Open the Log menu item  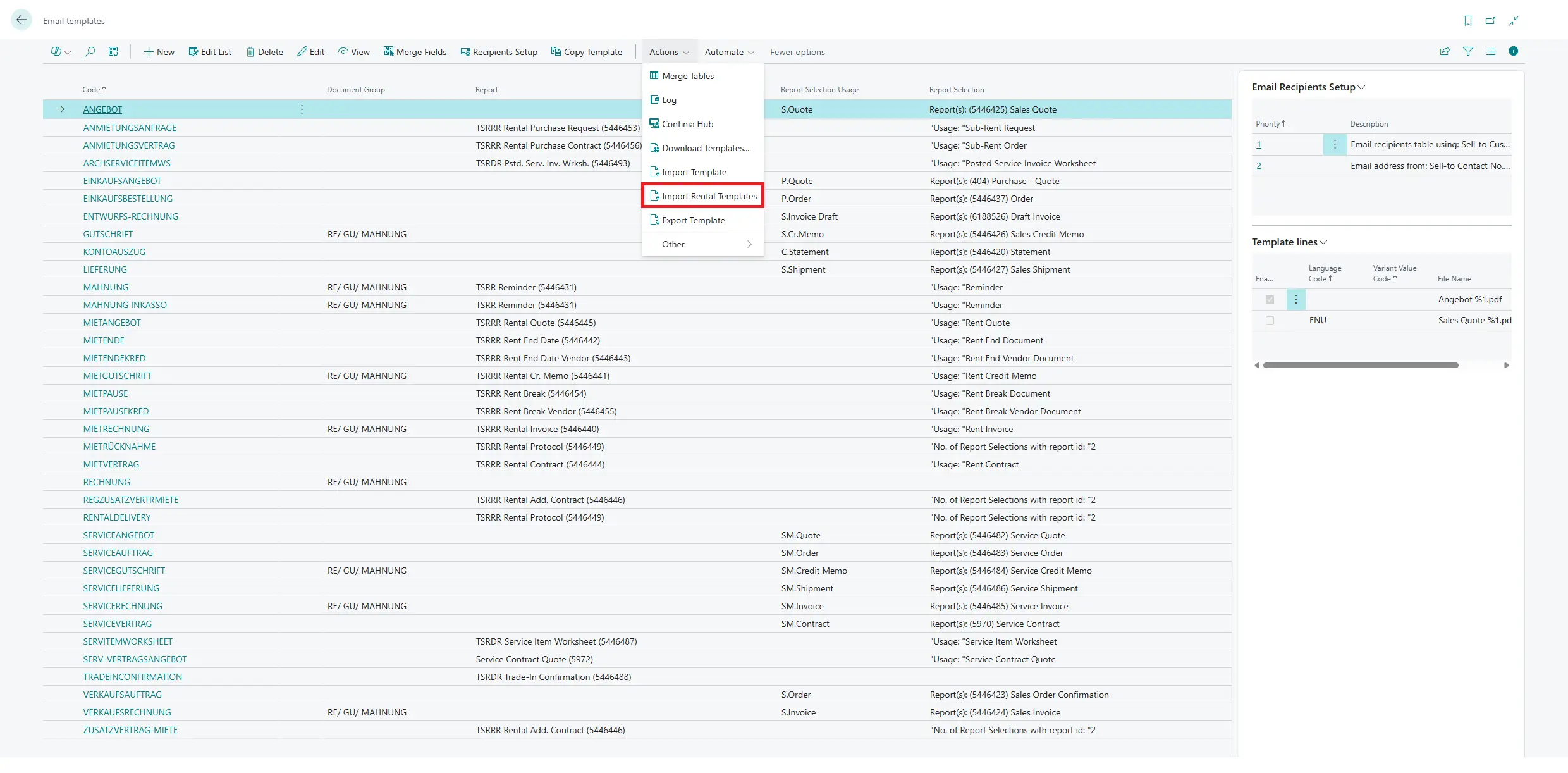tap(703, 100)
